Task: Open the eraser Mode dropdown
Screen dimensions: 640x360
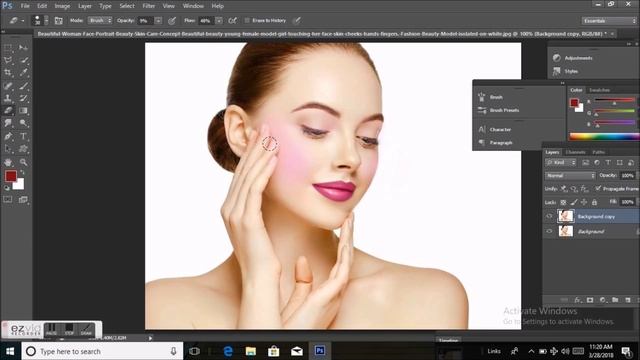Action: click(x=100, y=20)
